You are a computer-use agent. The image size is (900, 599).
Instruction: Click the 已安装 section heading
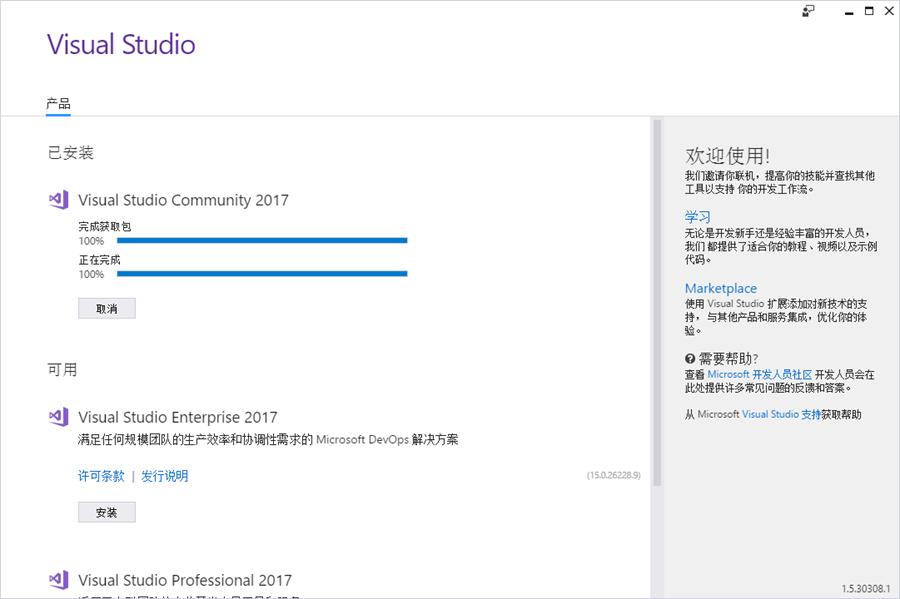[71, 153]
